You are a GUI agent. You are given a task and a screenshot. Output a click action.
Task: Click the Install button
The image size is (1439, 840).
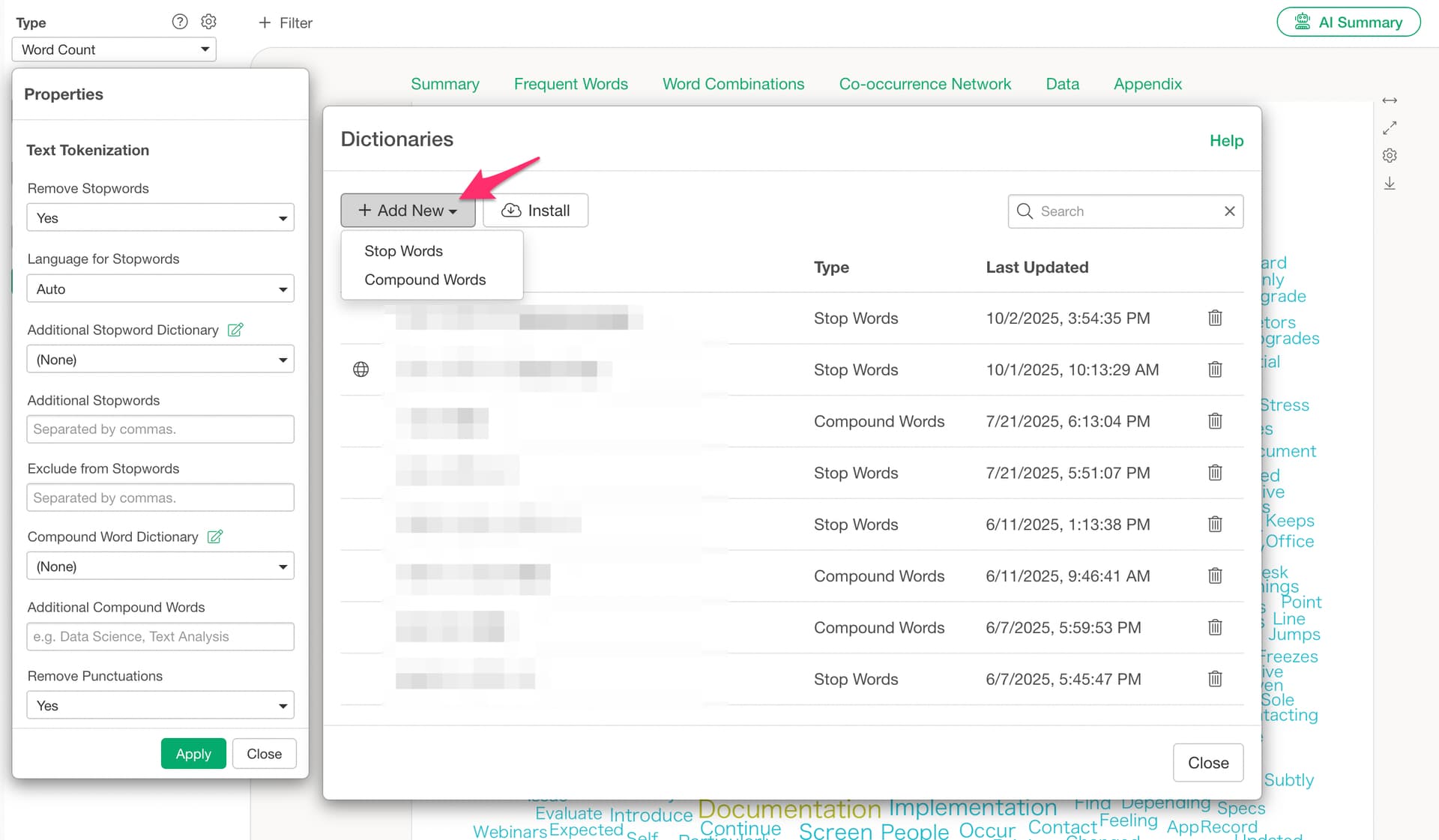click(535, 211)
